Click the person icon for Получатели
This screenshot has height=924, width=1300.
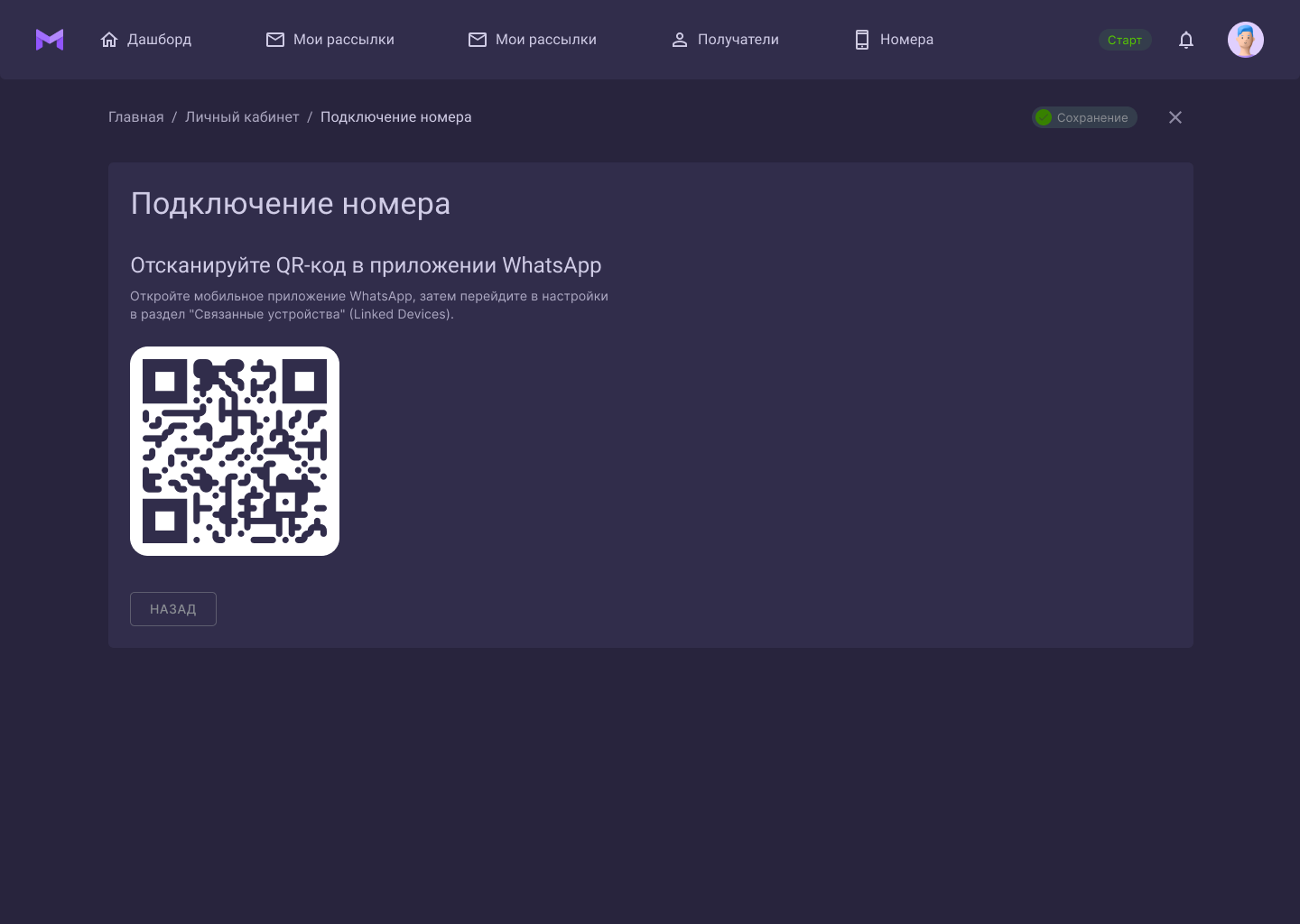tap(680, 40)
